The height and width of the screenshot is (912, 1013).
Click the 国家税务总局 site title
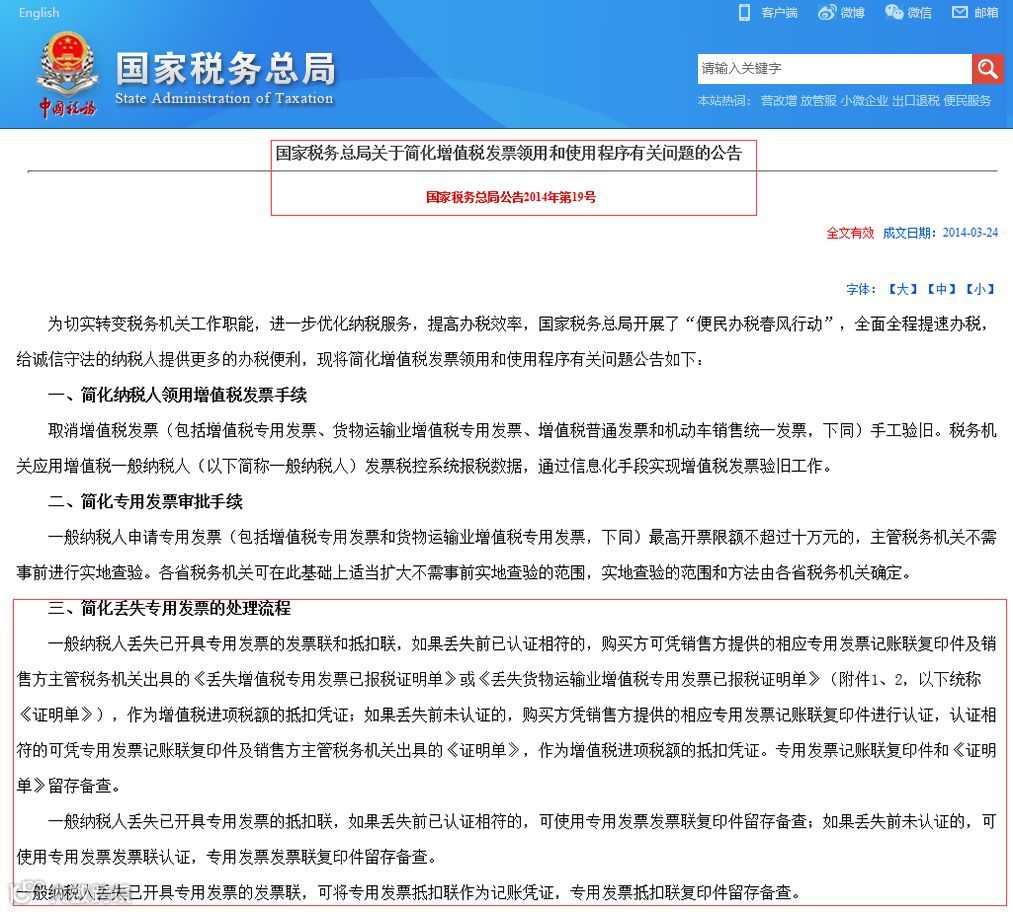coord(225,68)
